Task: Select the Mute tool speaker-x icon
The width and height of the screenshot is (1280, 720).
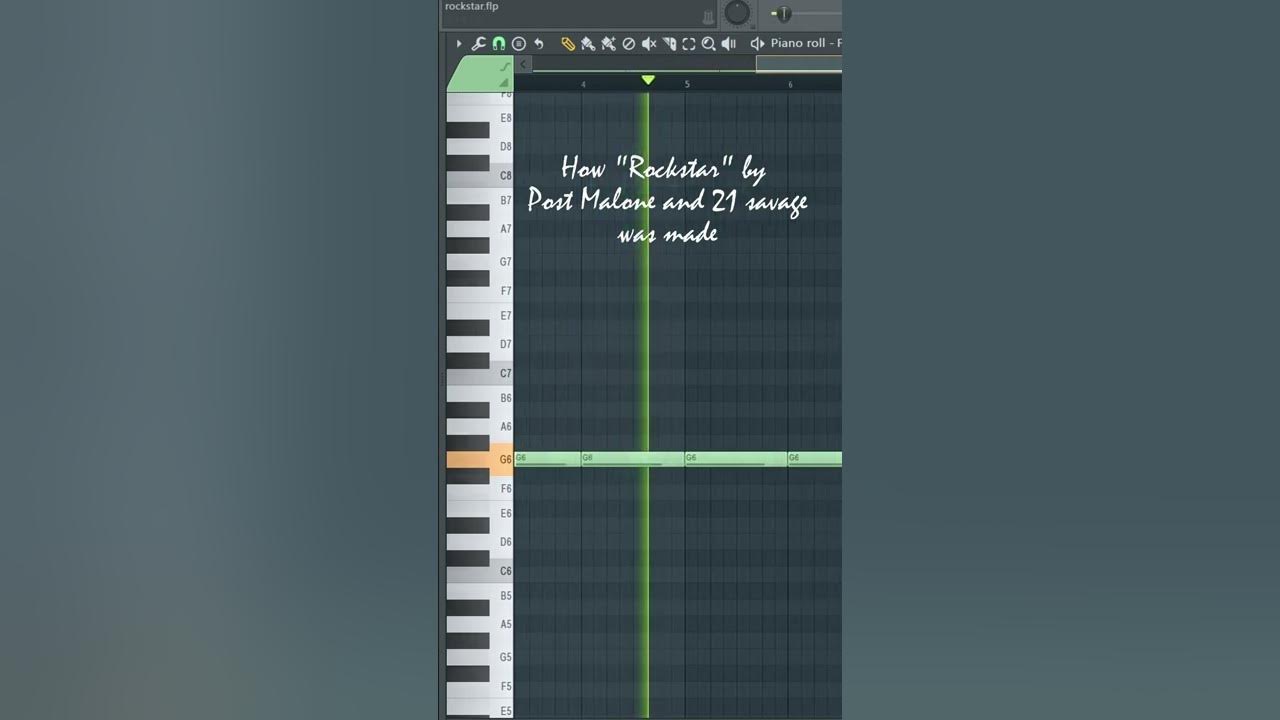Action: click(x=649, y=43)
